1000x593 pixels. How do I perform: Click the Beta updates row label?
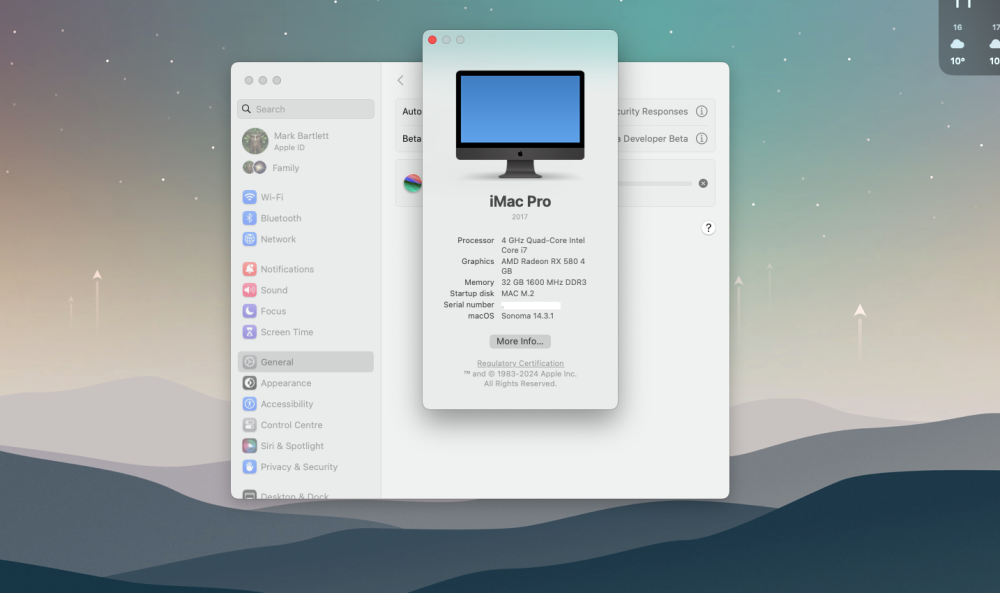tap(412, 138)
